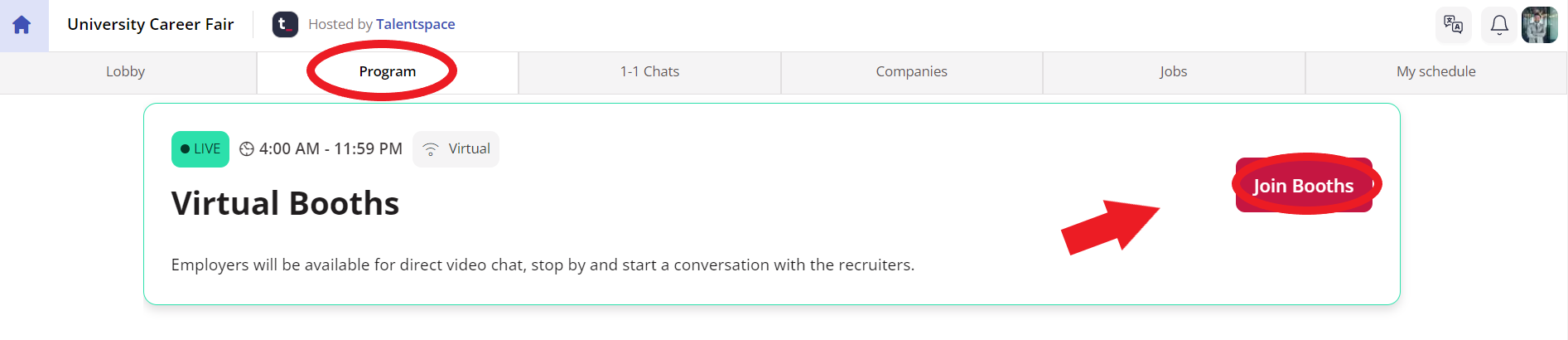This screenshot has width=1568, height=340.
Task: Click the clock icon beside session time
Action: coord(247,149)
